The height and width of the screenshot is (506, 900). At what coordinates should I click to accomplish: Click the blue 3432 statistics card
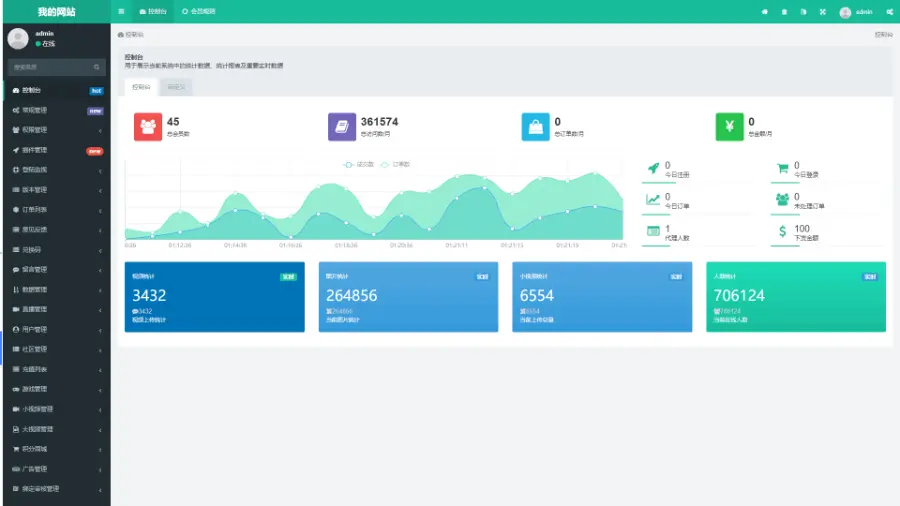tap(214, 297)
